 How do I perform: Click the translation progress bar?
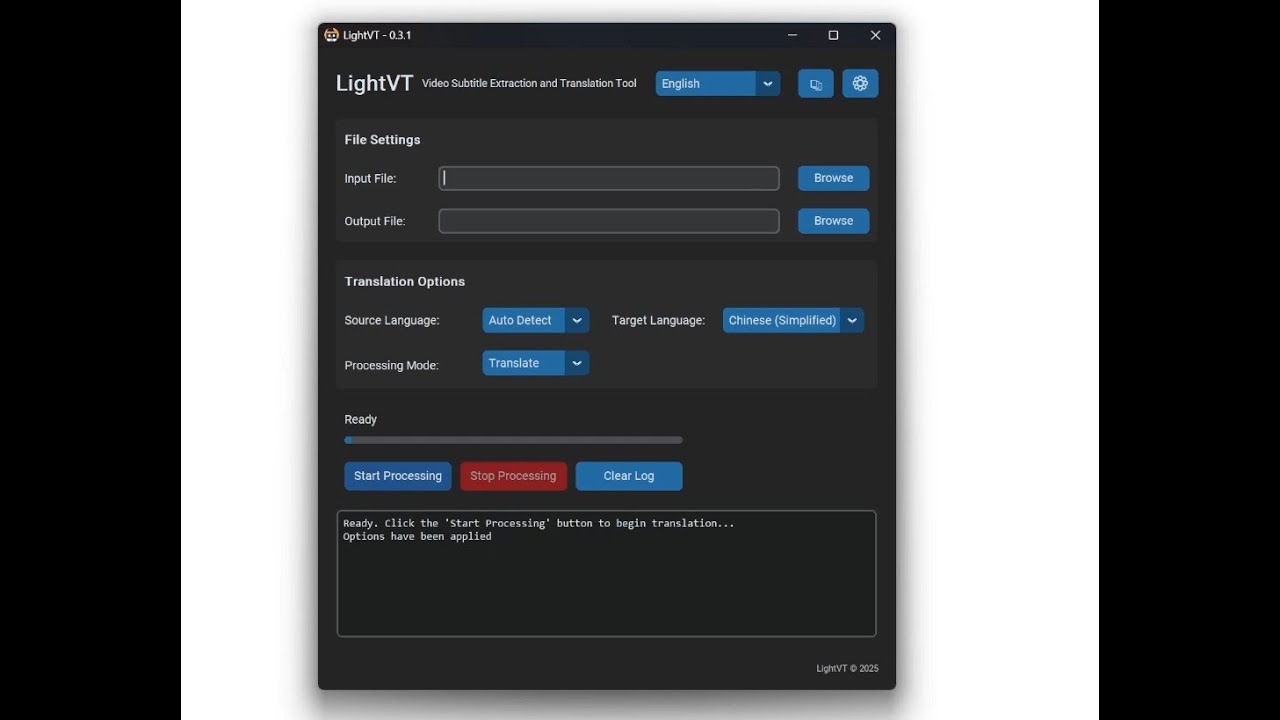point(513,440)
